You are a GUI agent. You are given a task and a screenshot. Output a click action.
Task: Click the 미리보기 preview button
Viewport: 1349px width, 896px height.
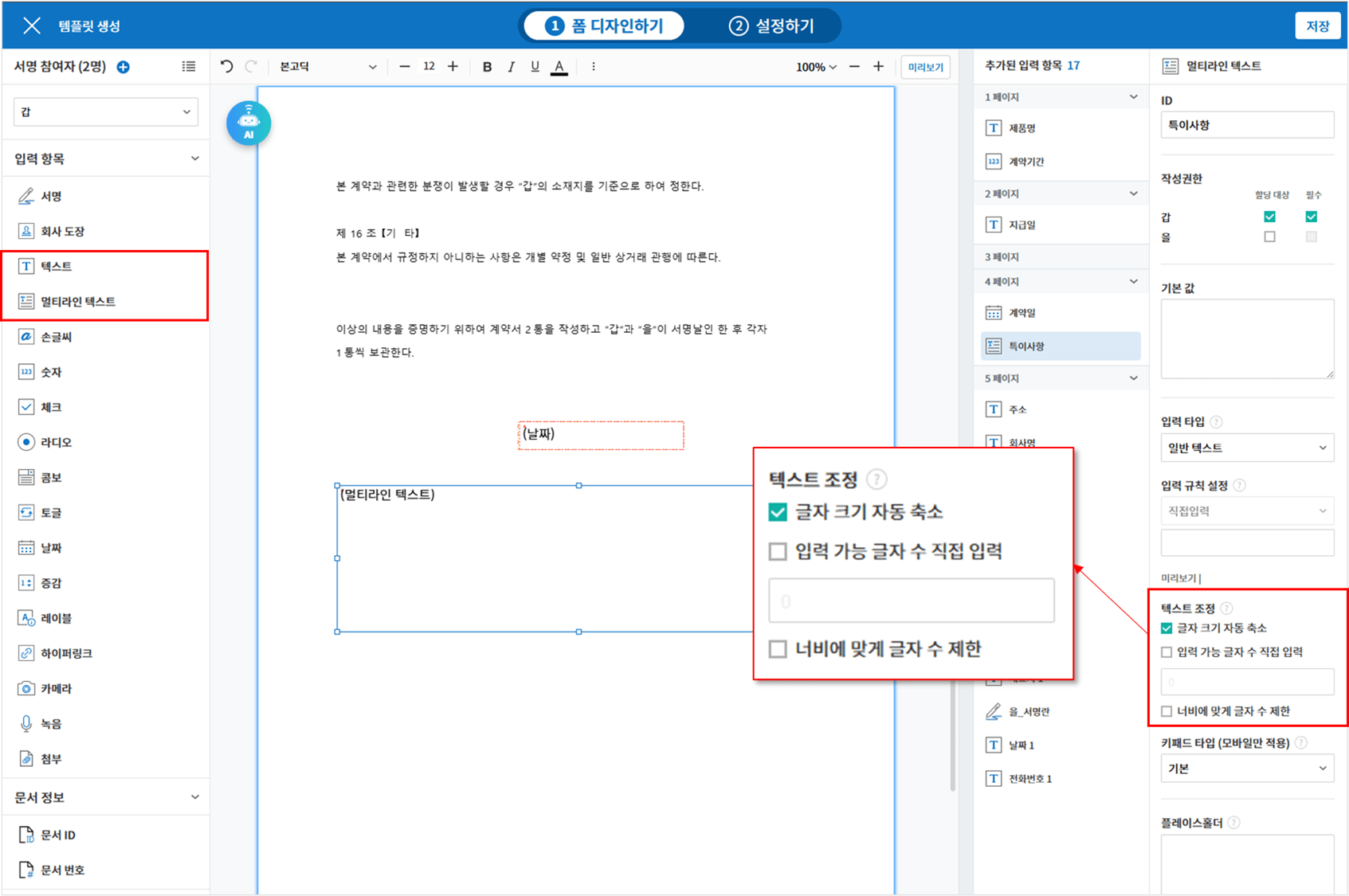coord(925,67)
